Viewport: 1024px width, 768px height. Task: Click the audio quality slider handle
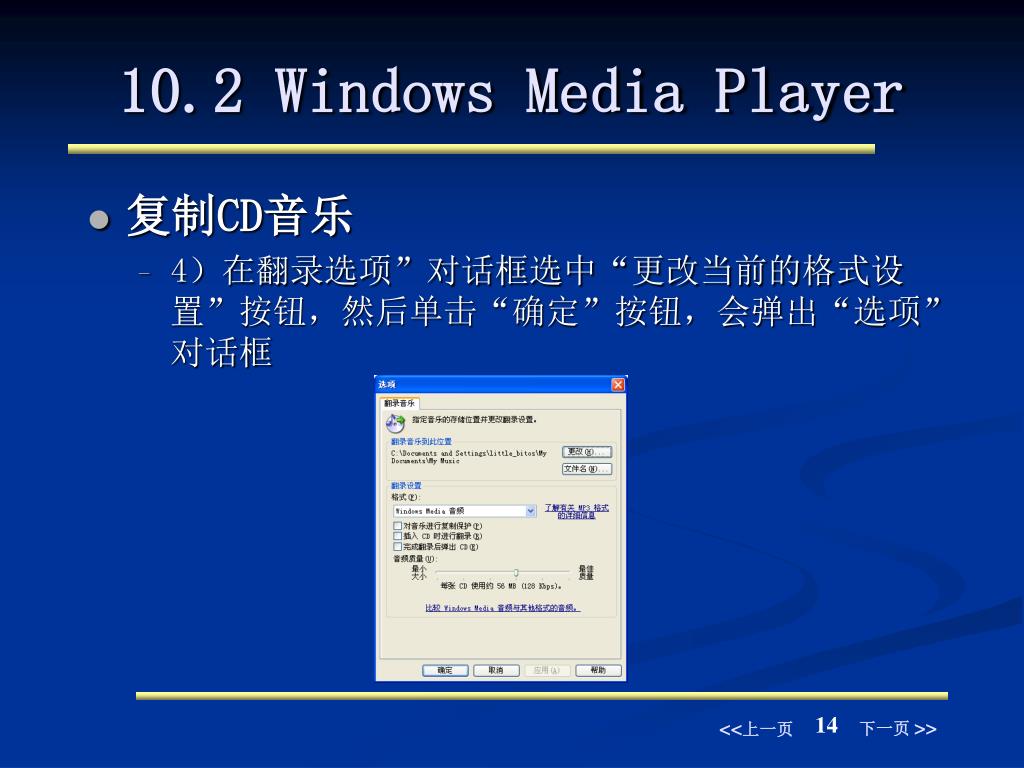tap(516, 573)
